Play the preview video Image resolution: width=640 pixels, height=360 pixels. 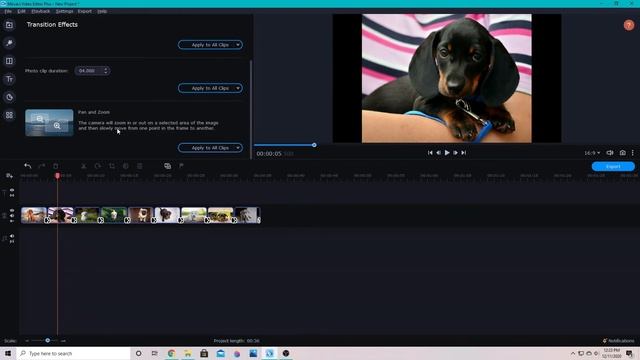(447, 153)
